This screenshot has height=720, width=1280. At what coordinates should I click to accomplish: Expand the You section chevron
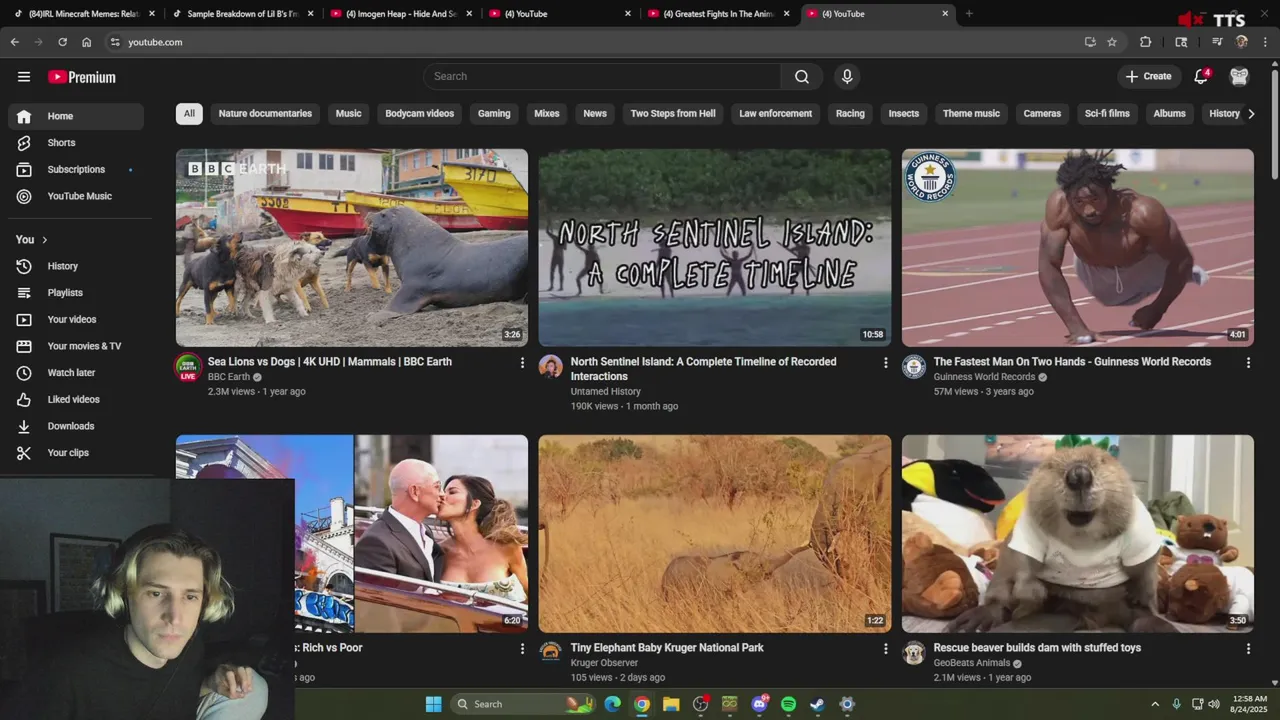tap(44, 240)
